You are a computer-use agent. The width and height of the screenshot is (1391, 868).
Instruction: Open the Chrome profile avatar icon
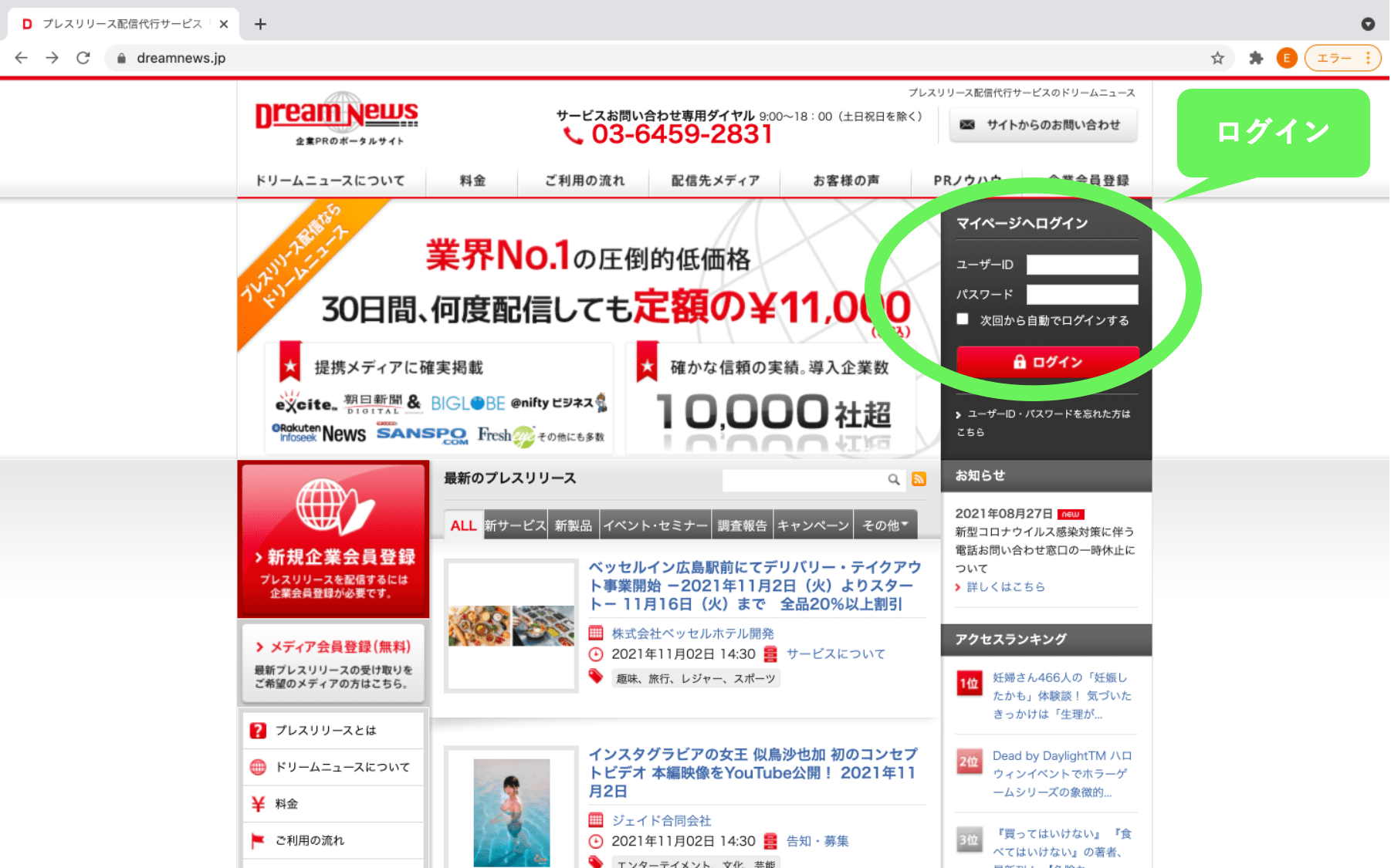(1286, 58)
